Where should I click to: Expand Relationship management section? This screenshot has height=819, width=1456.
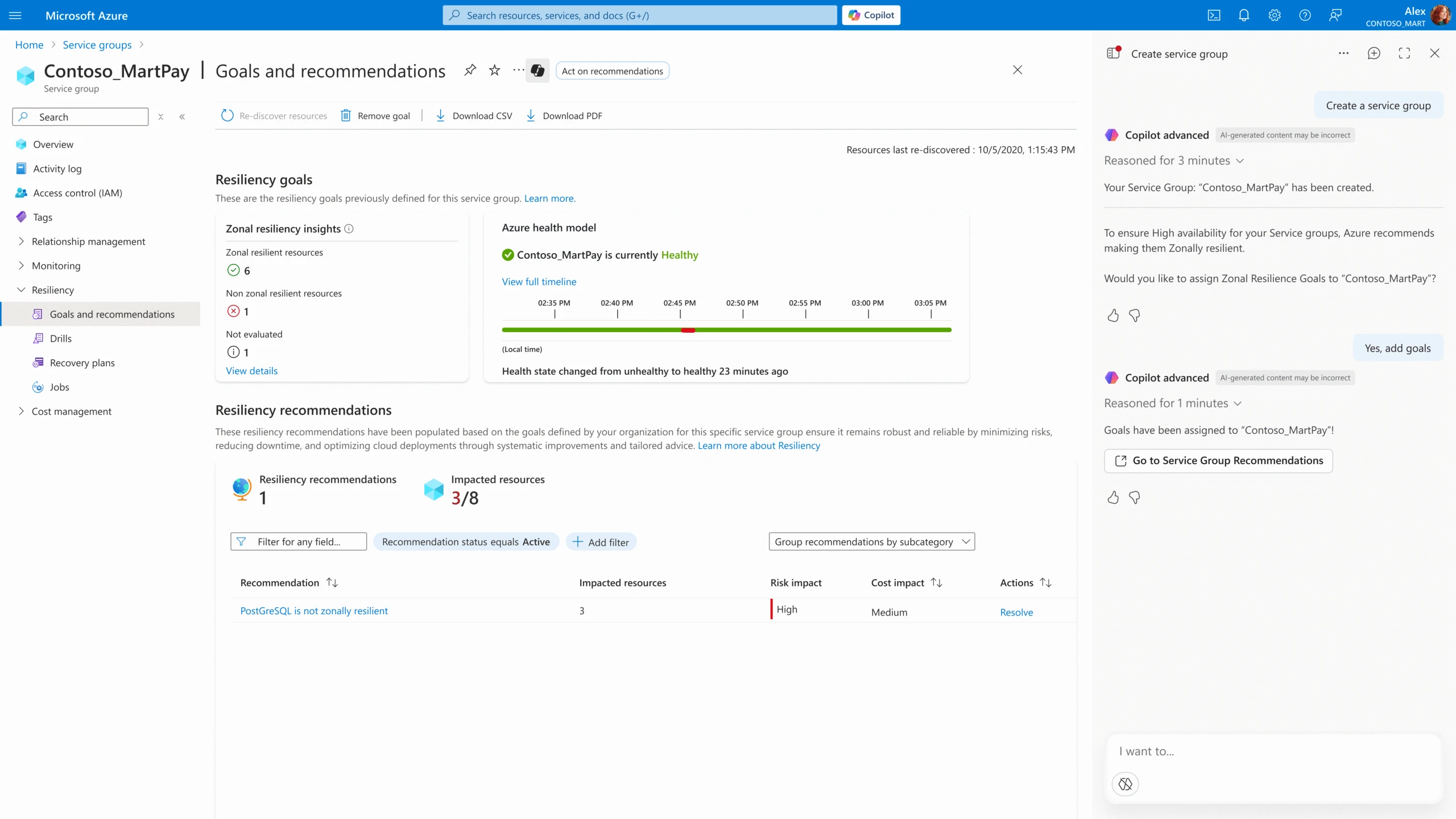pyautogui.click(x=22, y=241)
